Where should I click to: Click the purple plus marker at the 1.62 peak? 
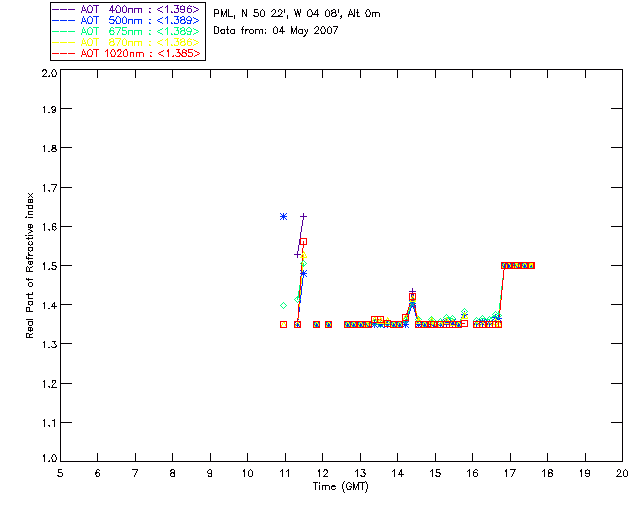click(303, 216)
